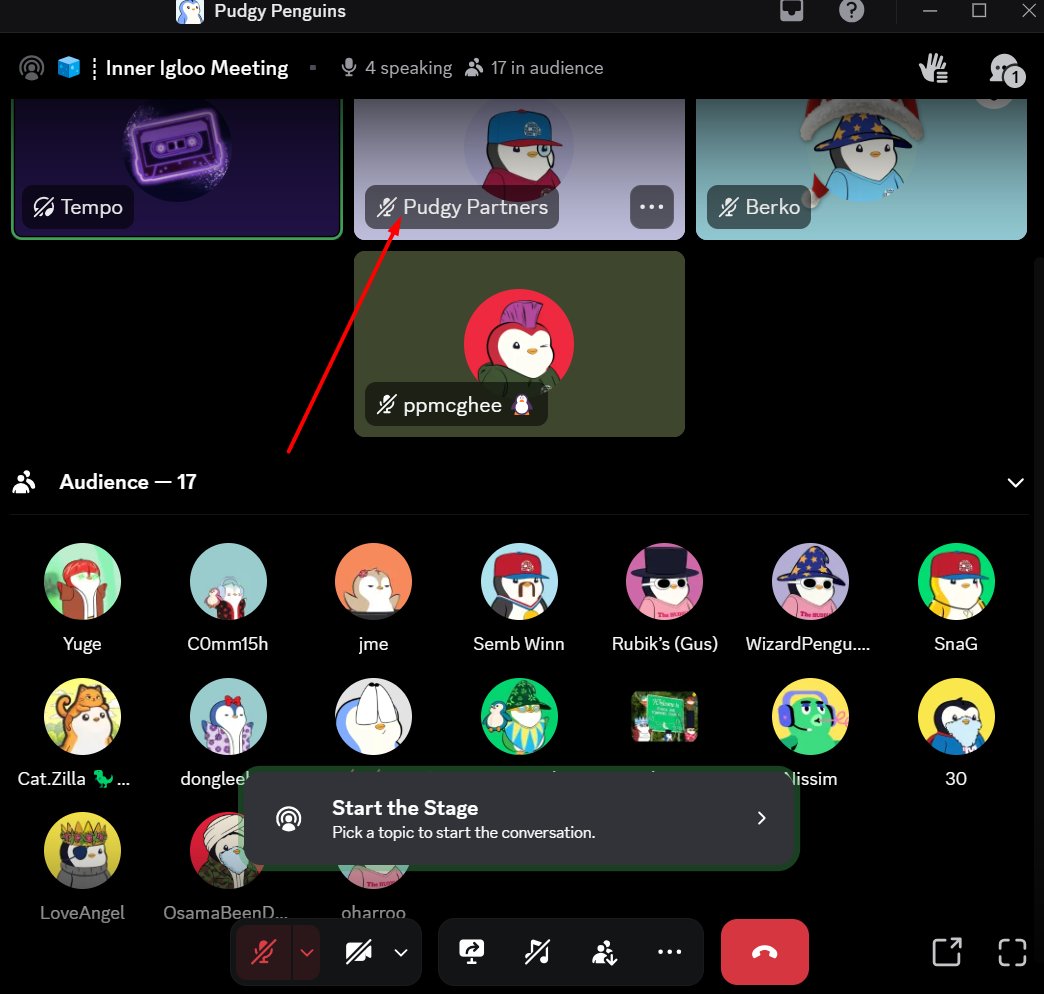Click the arrow on Start the Stage banner
This screenshot has width=1044, height=994.
click(762, 818)
